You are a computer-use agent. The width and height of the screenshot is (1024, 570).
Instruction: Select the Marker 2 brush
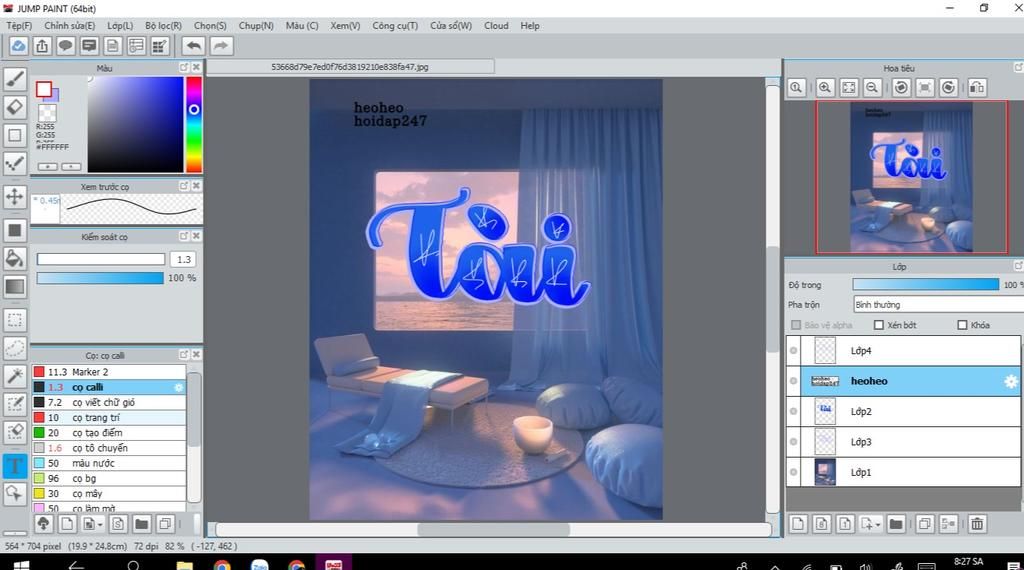(109, 372)
